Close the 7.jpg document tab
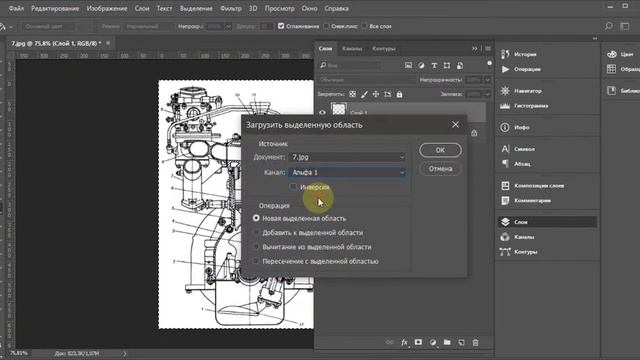The image size is (640, 360). tap(108, 43)
